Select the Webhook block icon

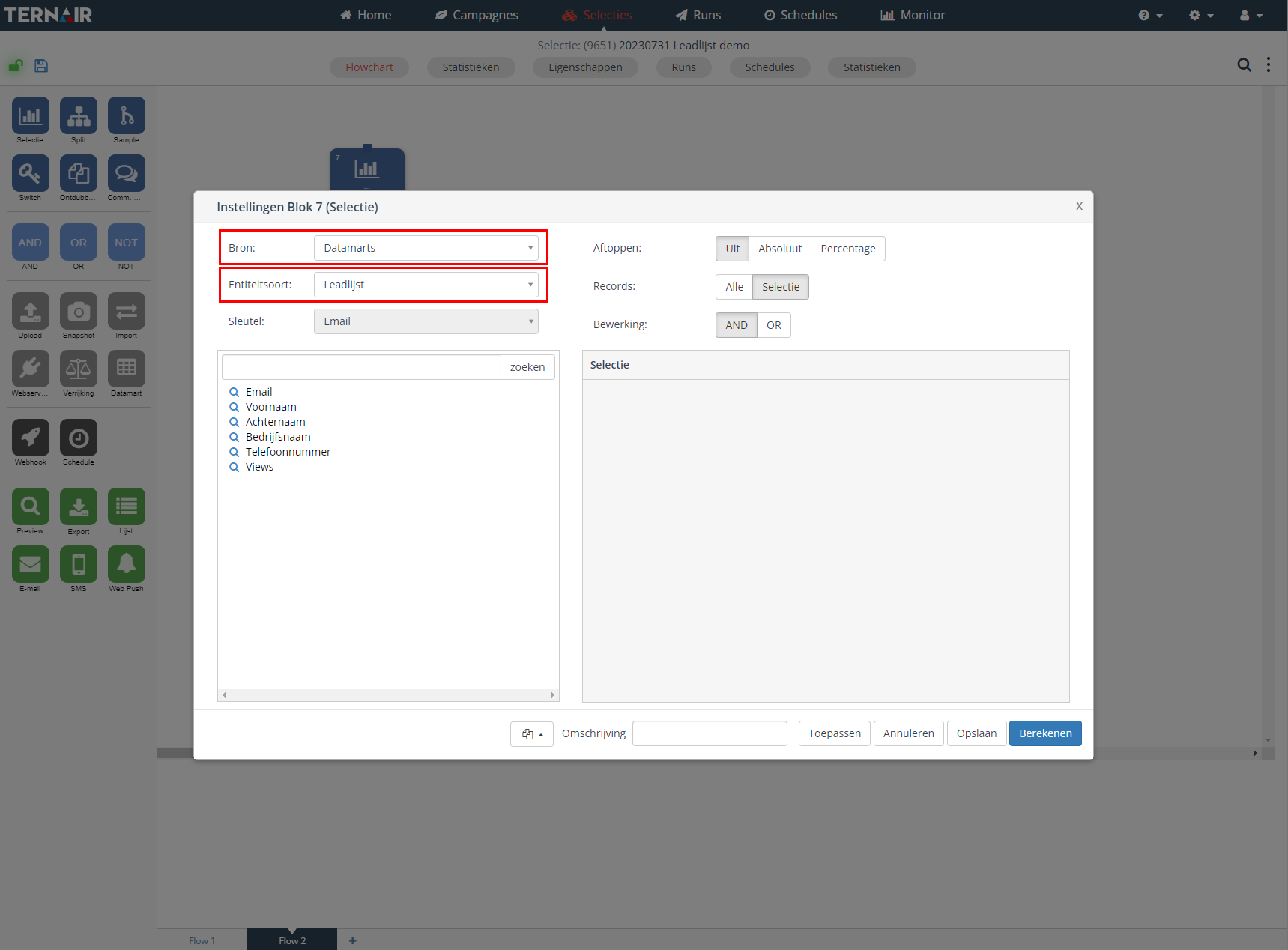[30, 438]
